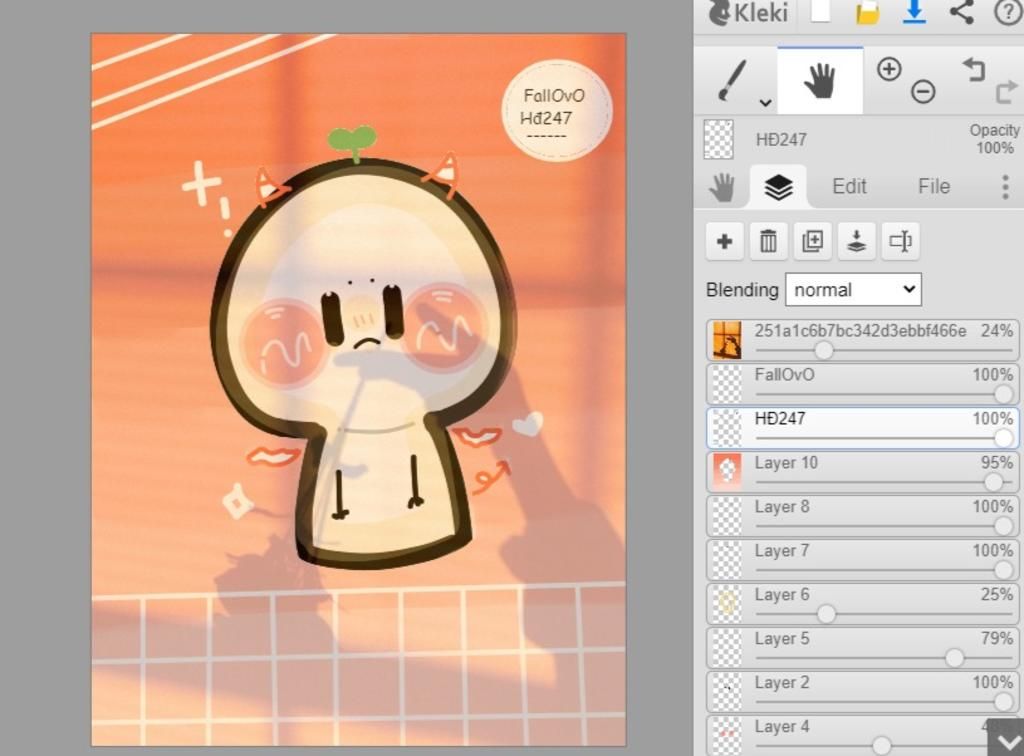
Task: Click the orange window photo layer thumbnail
Action: 727,340
